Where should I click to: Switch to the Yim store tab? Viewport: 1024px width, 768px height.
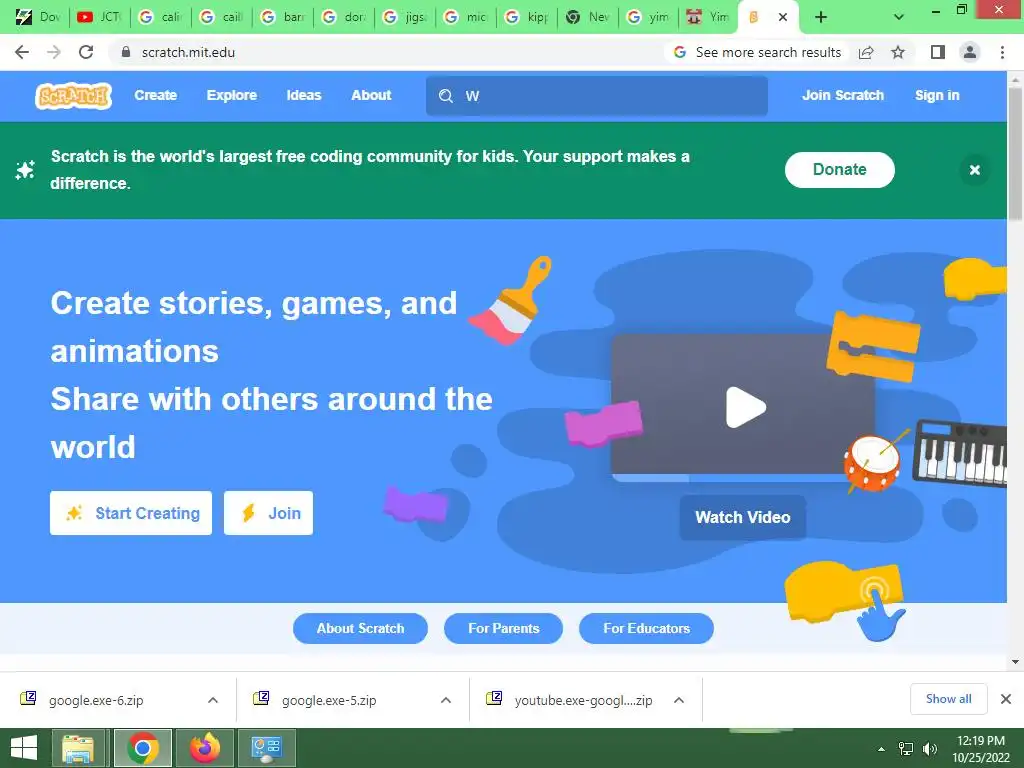click(709, 17)
